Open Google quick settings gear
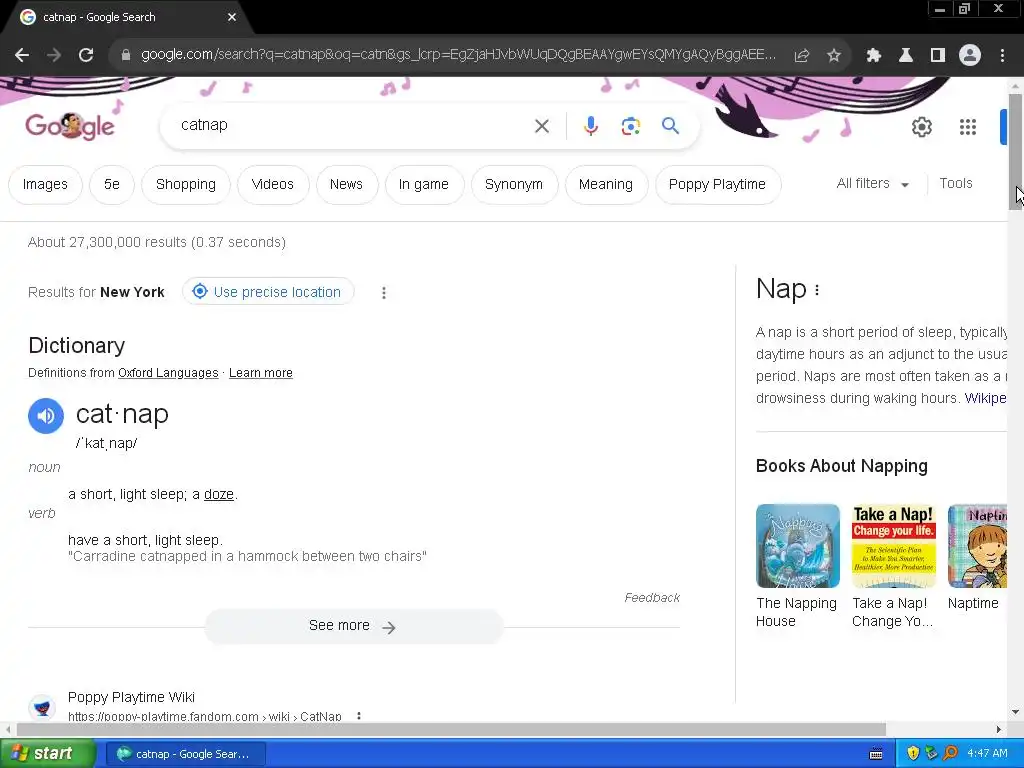This screenshot has width=1024, height=768. pyautogui.click(x=921, y=127)
